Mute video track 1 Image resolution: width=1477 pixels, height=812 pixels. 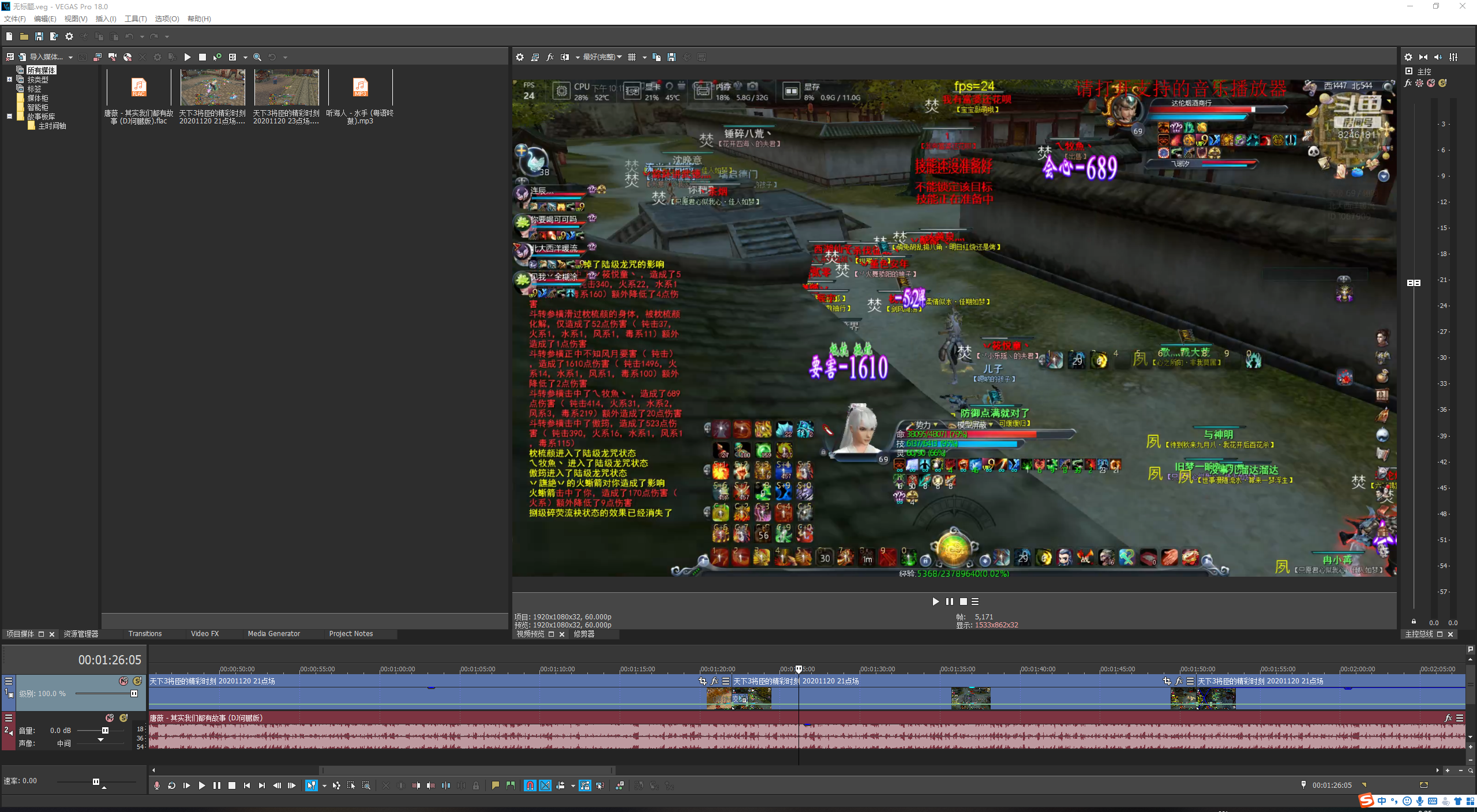[x=123, y=681]
